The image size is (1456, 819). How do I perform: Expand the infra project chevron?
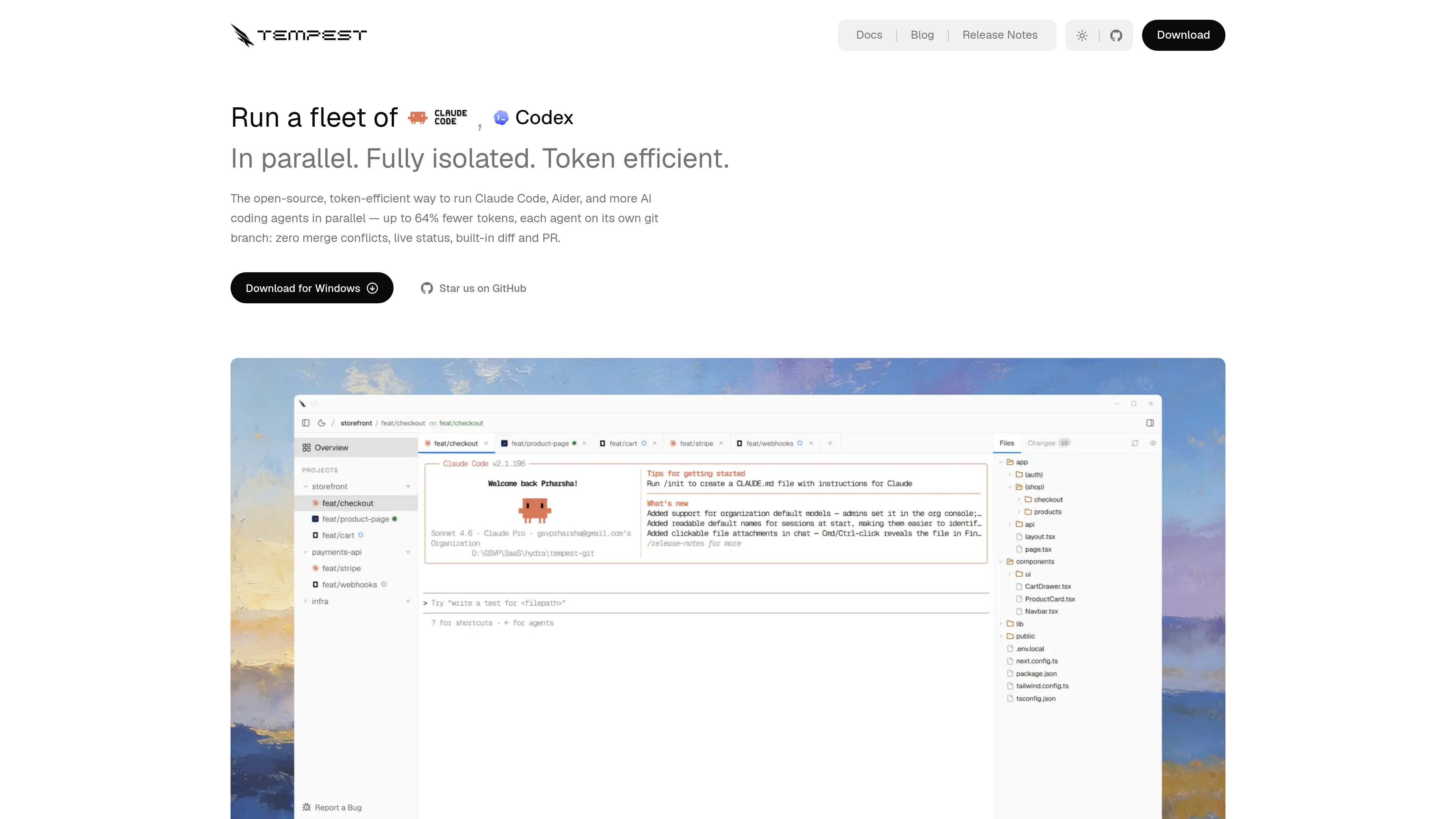point(305,601)
